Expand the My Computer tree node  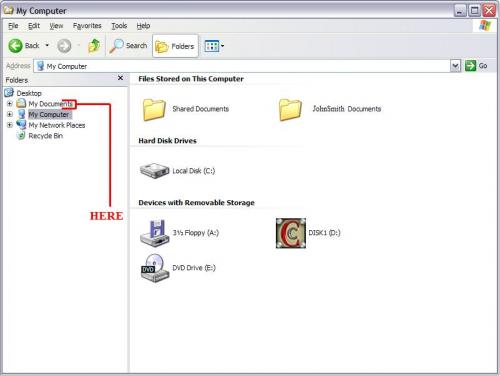[10, 114]
